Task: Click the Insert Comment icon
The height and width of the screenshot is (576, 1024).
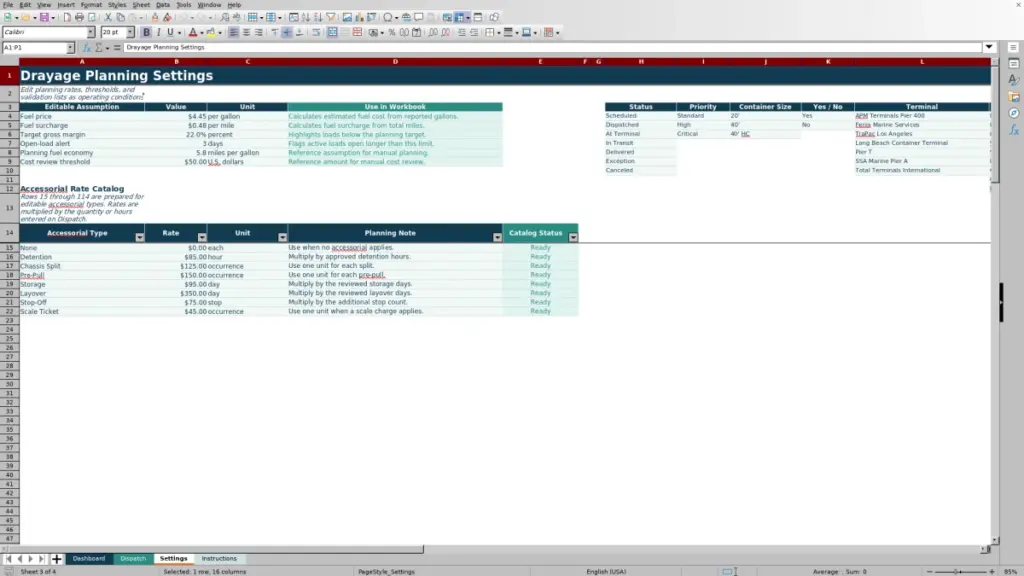Action: coord(419,18)
